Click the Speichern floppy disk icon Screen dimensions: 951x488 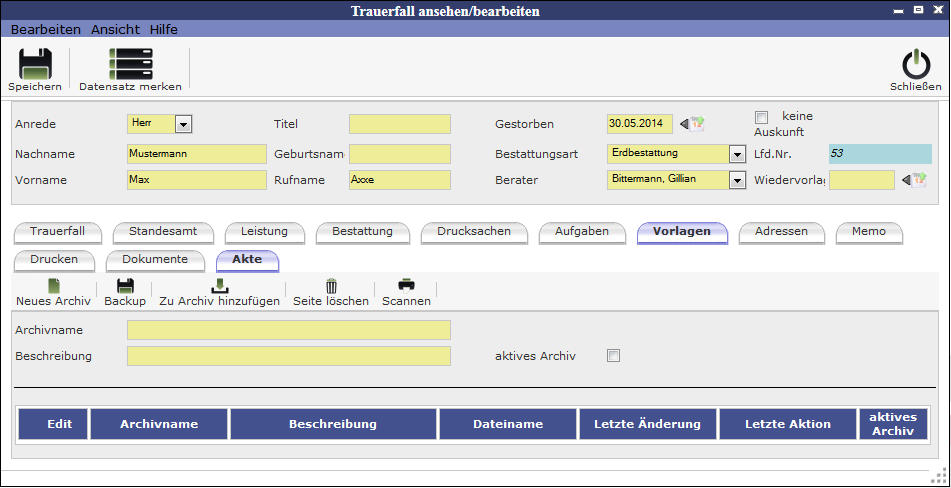click(35, 65)
